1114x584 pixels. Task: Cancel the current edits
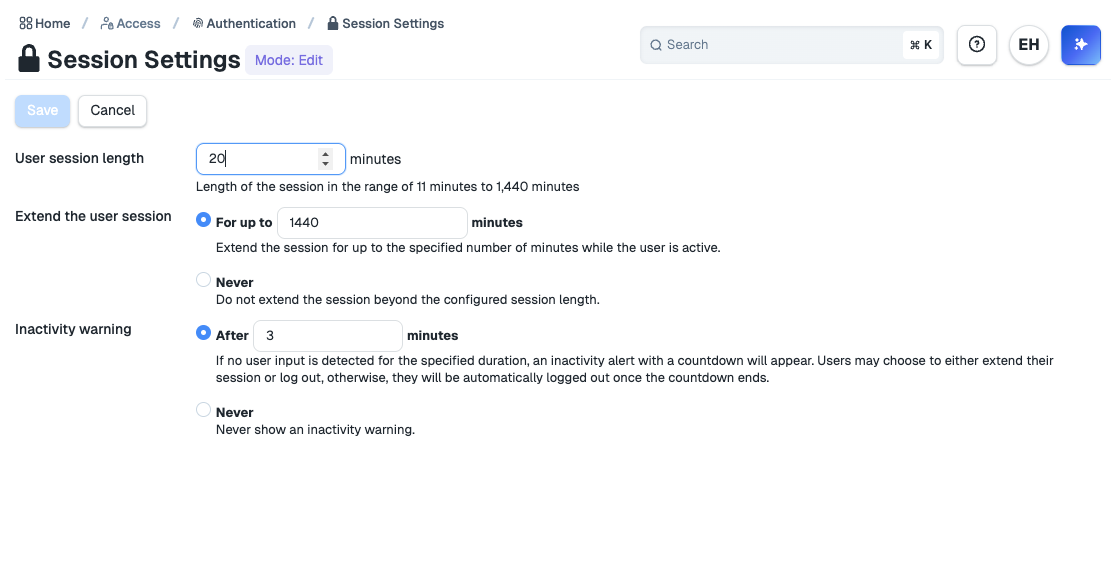click(112, 110)
